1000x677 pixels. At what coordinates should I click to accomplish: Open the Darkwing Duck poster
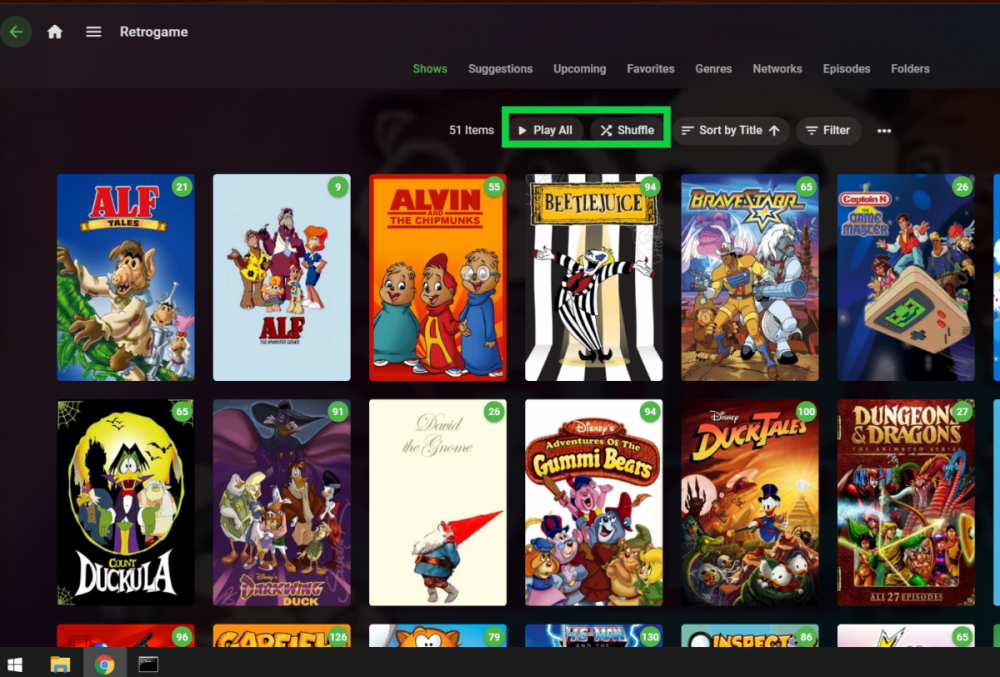pos(281,502)
